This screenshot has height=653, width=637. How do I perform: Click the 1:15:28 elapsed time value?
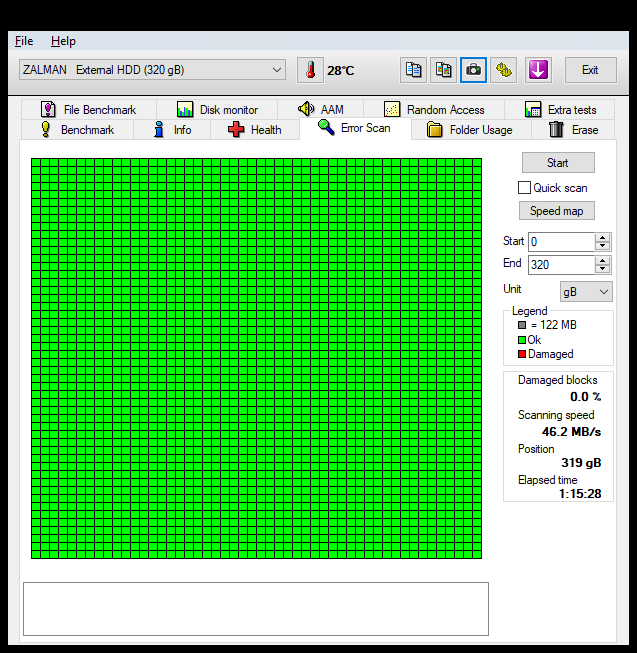[x=580, y=494]
